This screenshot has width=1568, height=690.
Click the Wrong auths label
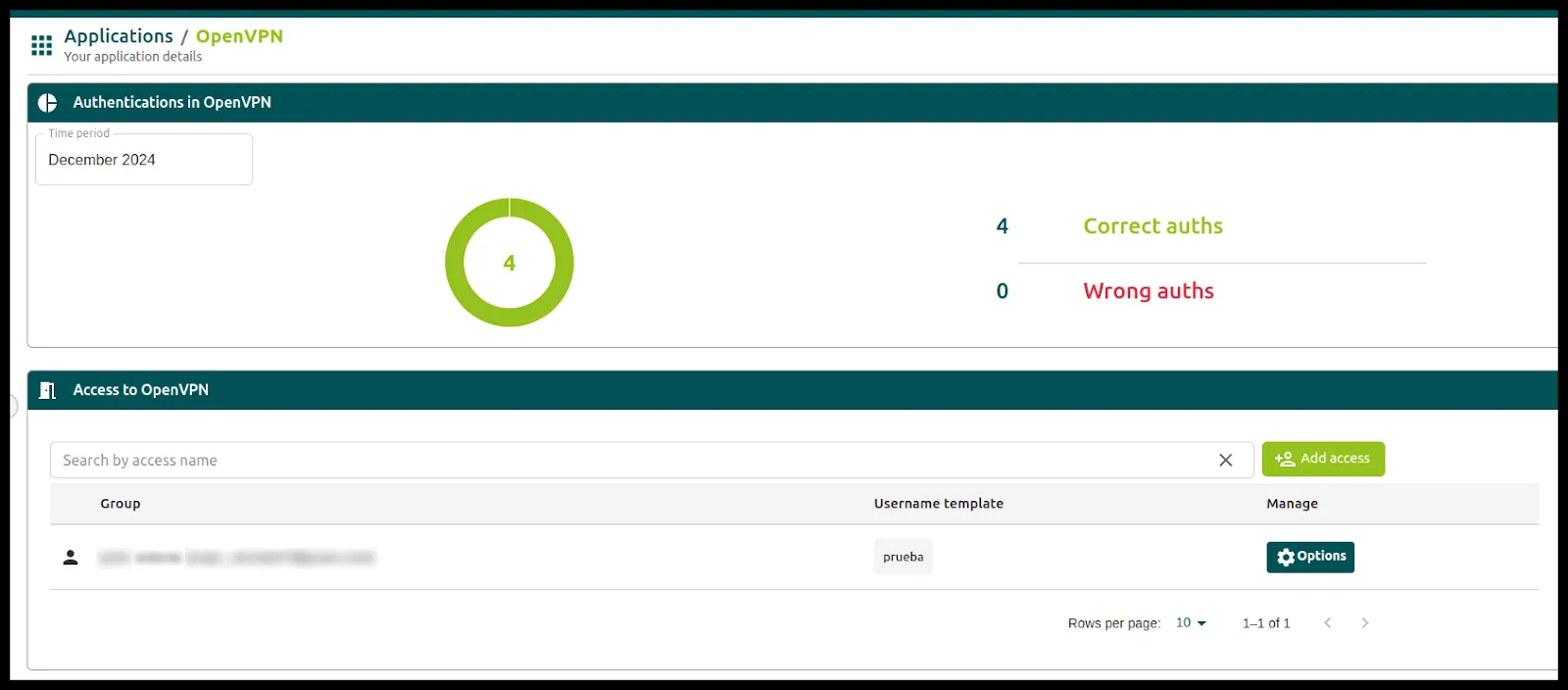(x=1149, y=291)
